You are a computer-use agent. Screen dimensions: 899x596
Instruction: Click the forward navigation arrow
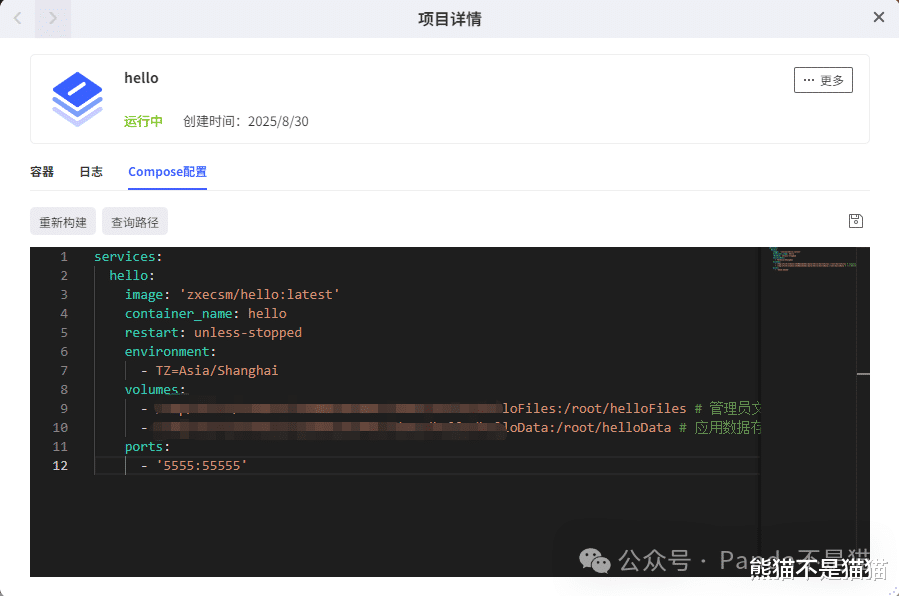click(x=53, y=18)
